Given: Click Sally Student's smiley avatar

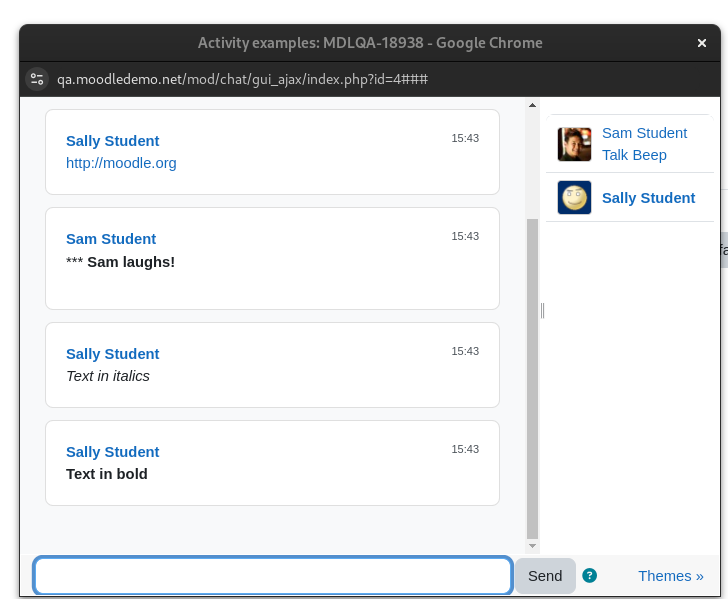Looking at the screenshot, I should 574,197.
